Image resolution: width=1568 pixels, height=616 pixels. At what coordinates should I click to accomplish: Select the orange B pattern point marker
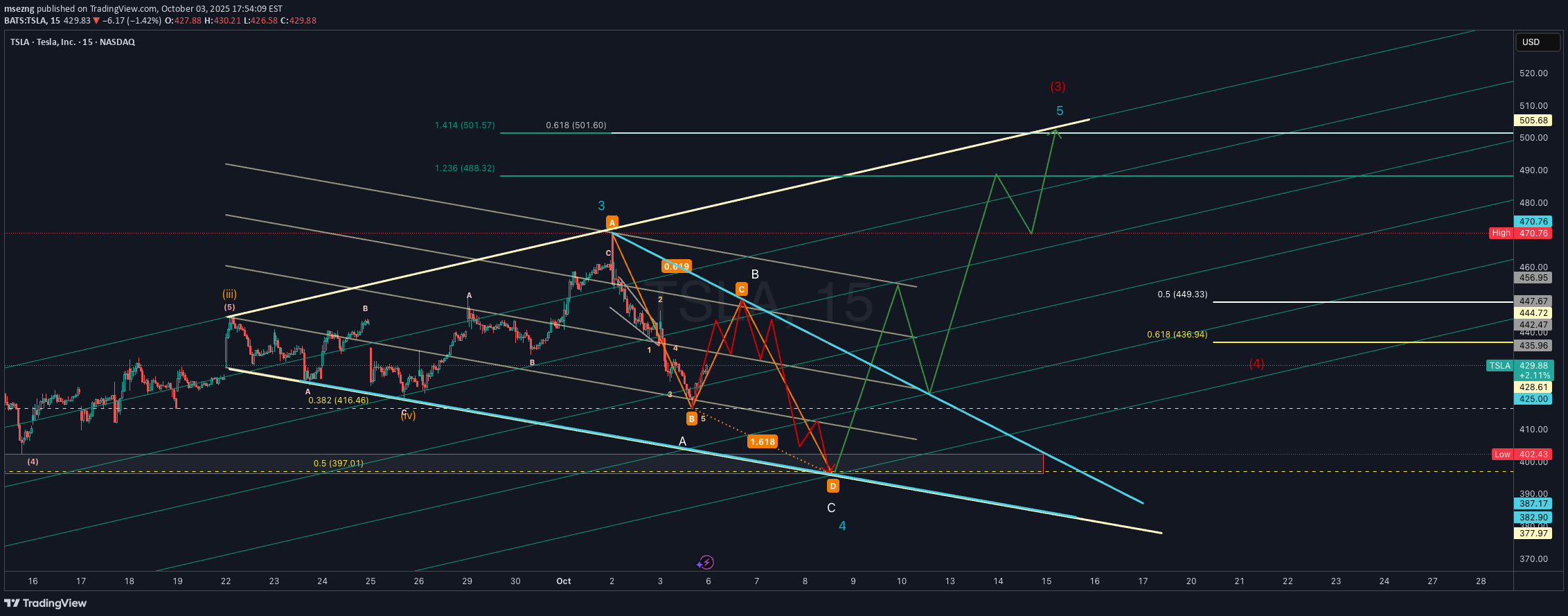pos(691,419)
